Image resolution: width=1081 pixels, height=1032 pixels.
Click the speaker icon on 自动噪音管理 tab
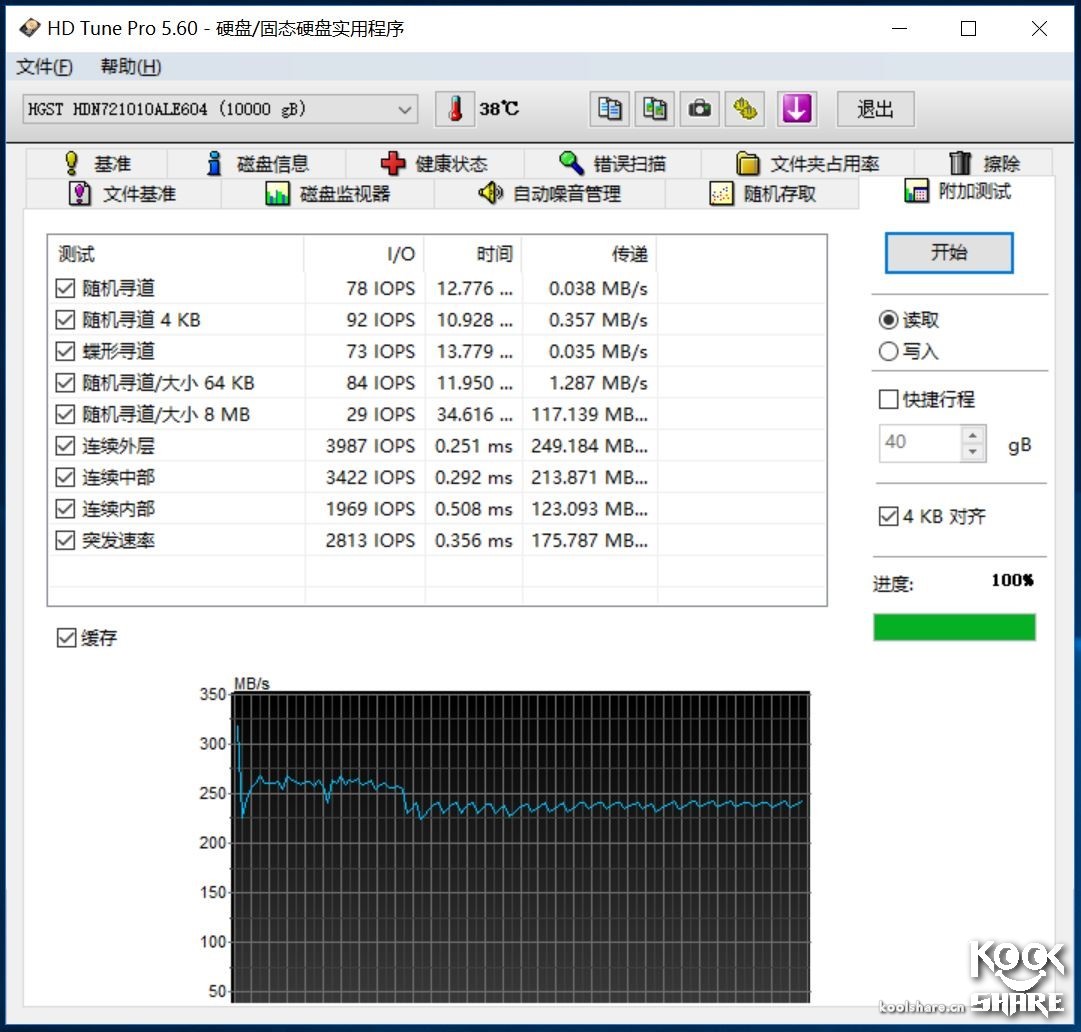pyautogui.click(x=491, y=193)
